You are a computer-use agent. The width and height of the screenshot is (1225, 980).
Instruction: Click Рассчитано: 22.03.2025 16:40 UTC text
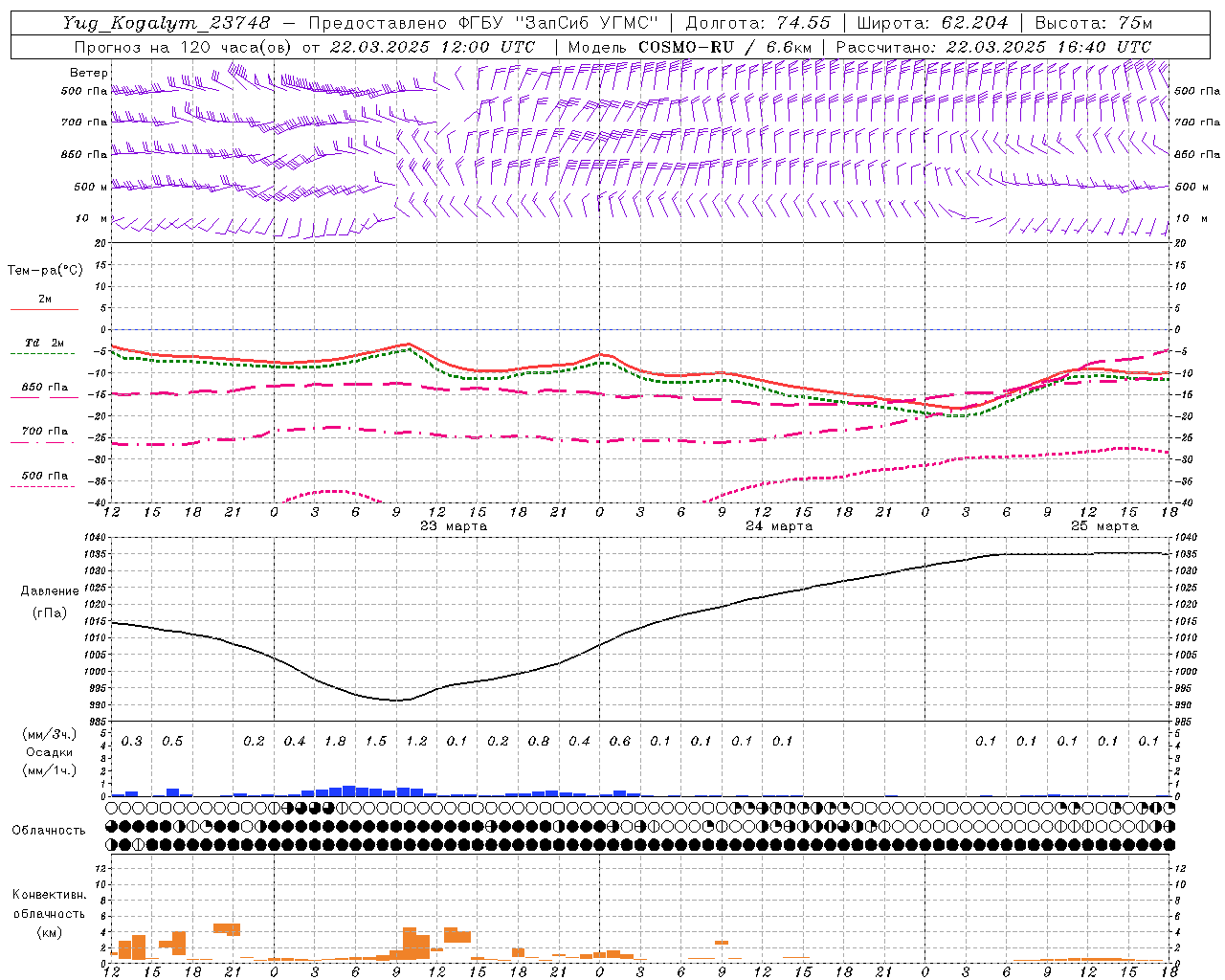[x=993, y=47]
